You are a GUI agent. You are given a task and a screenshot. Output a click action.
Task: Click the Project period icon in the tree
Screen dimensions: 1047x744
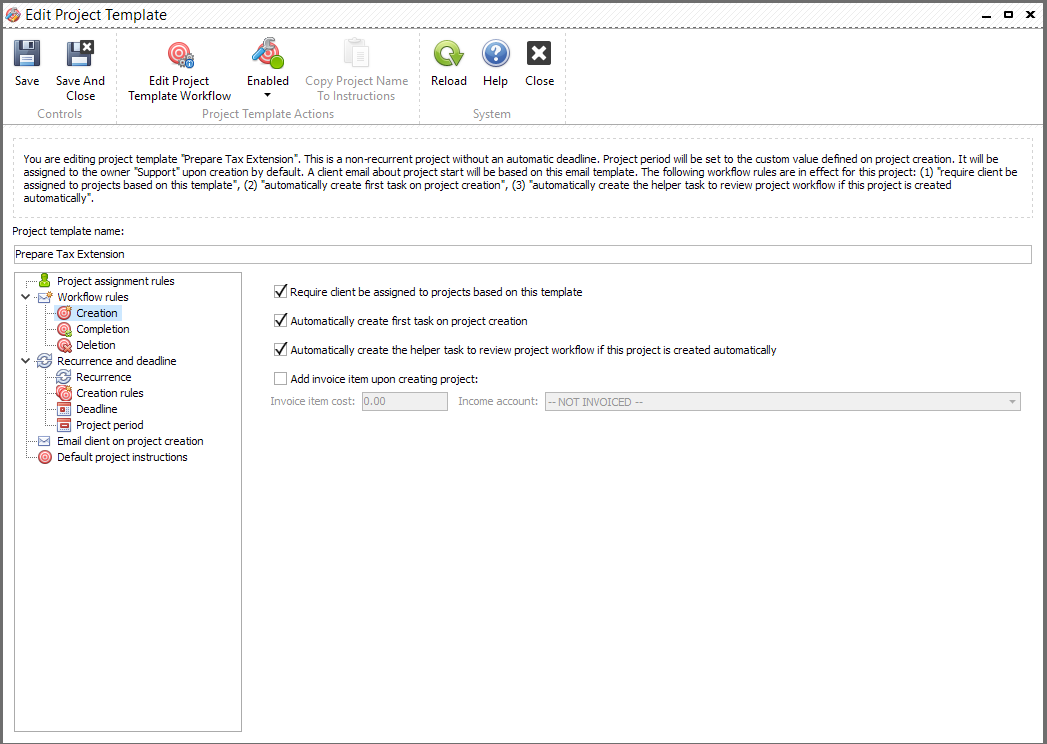point(64,425)
